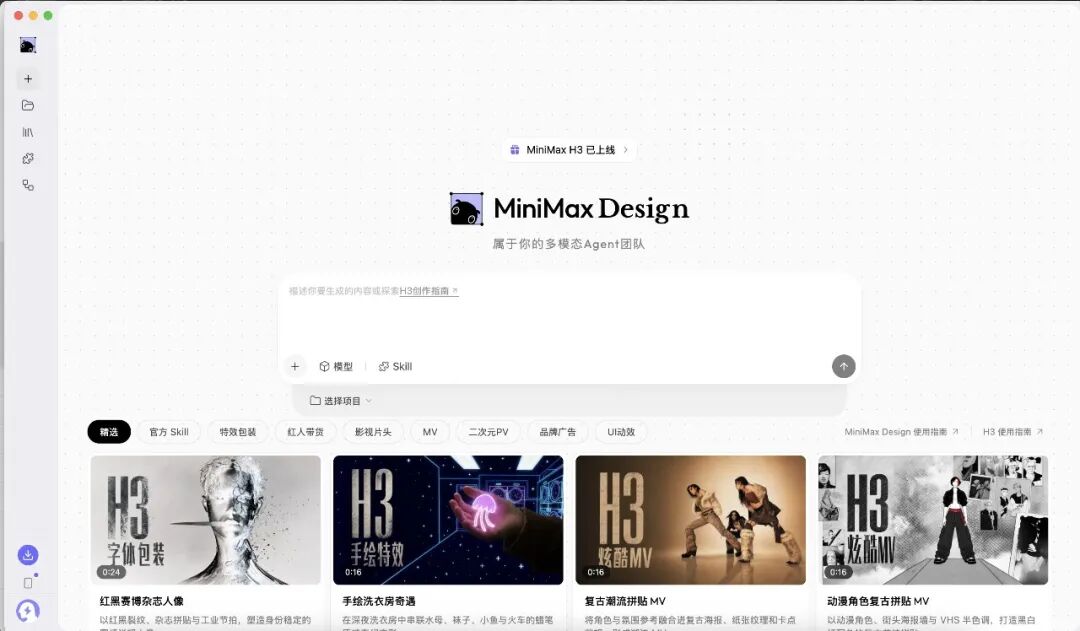This screenshot has width=1080, height=631.
Task: Open the puzzle-piece skills icon in sidebar
Action: click(28, 158)
